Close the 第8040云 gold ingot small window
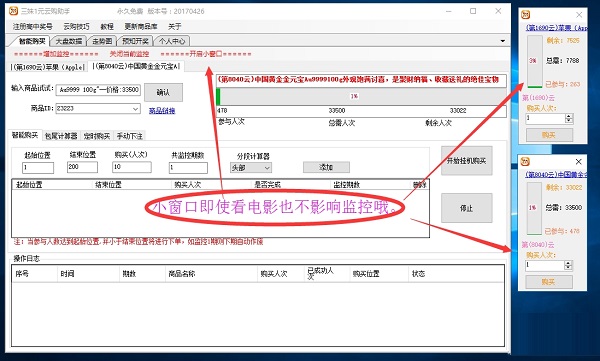 (579, 162)
